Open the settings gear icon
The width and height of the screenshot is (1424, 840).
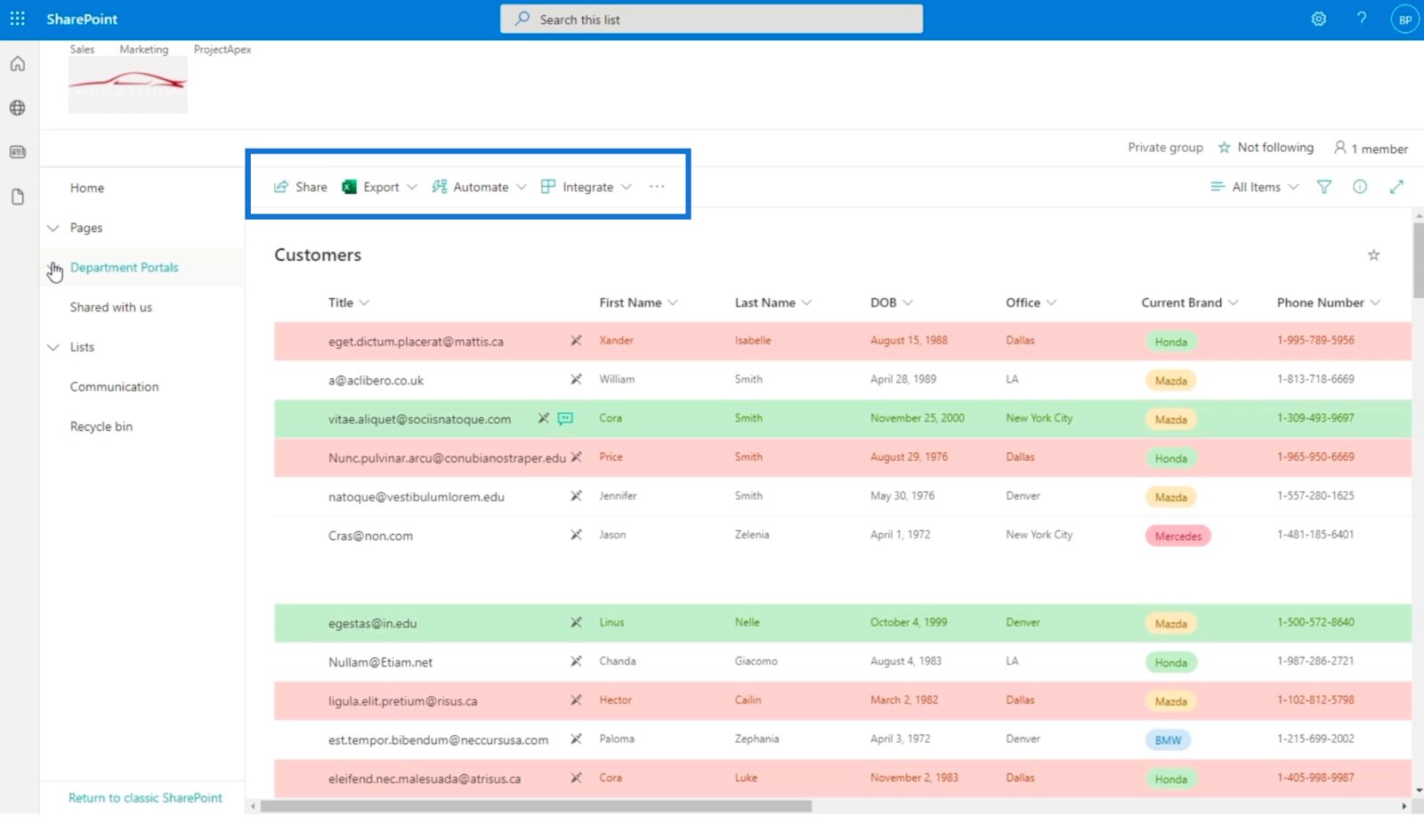pos(1318,19)
